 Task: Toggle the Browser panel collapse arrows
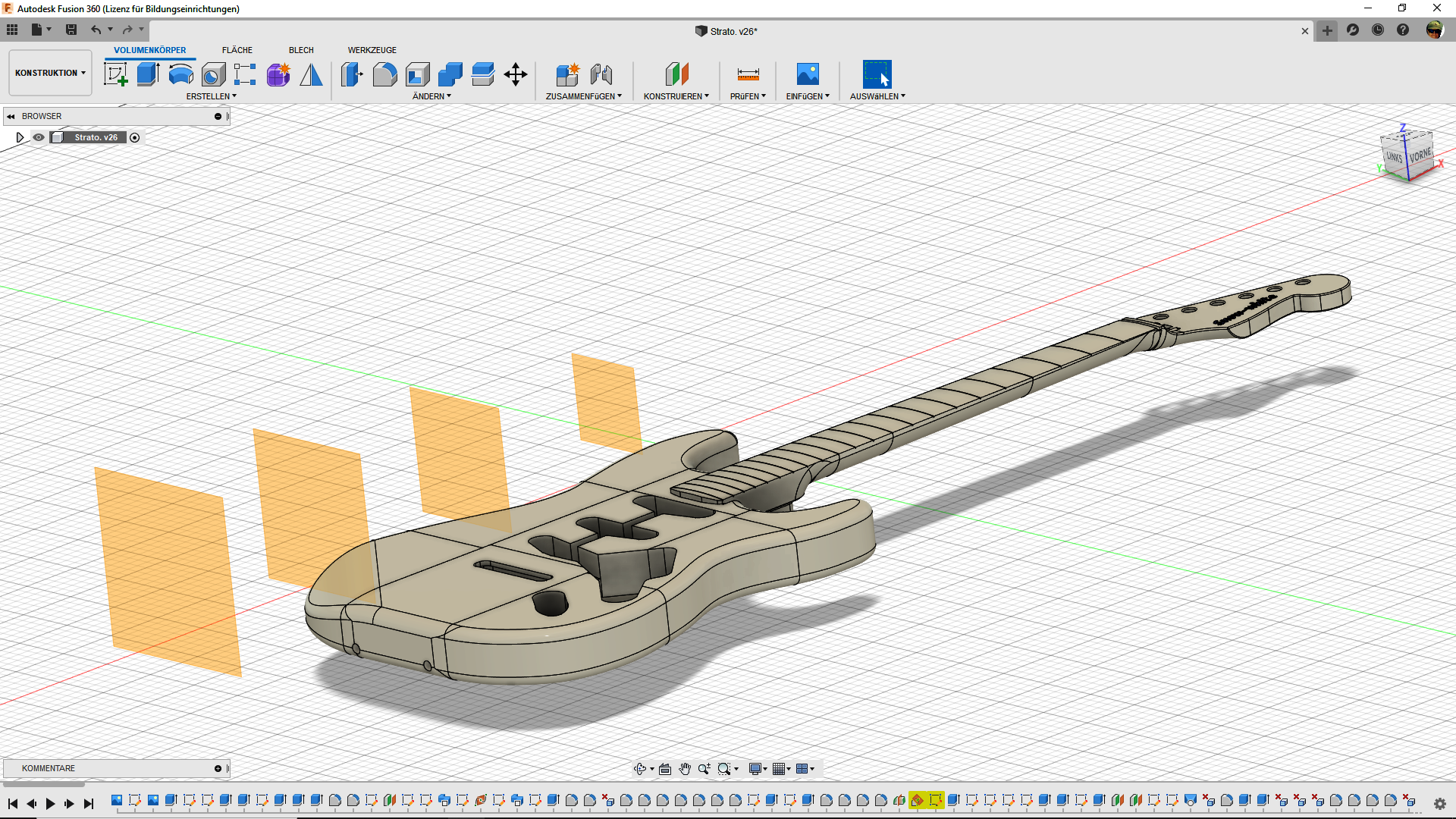click(11, 116)
